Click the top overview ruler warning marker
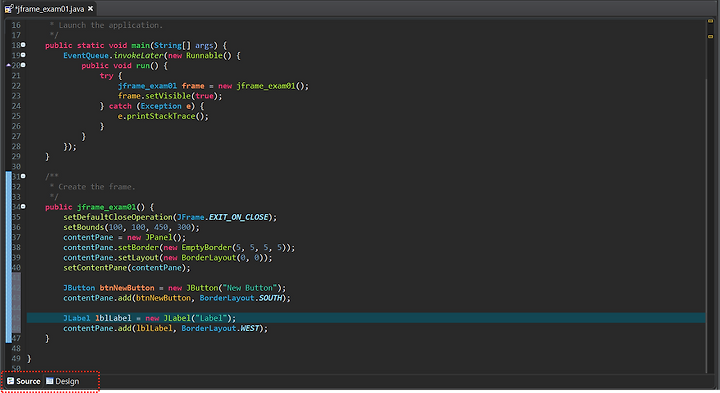Viewport: 720px width, 393px height. click(710, 21)
